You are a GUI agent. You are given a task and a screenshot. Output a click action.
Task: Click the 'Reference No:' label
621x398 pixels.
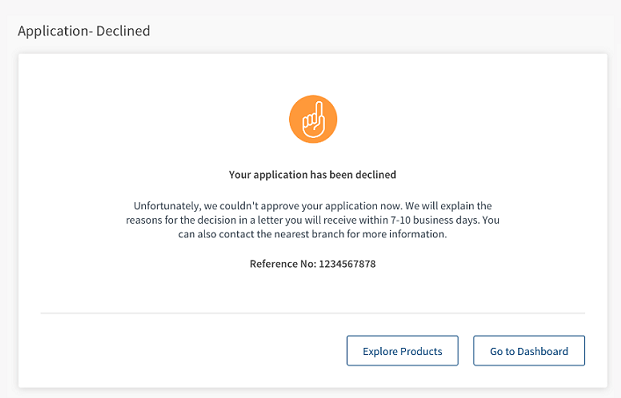pyautogui.click(x=283, y=264)
